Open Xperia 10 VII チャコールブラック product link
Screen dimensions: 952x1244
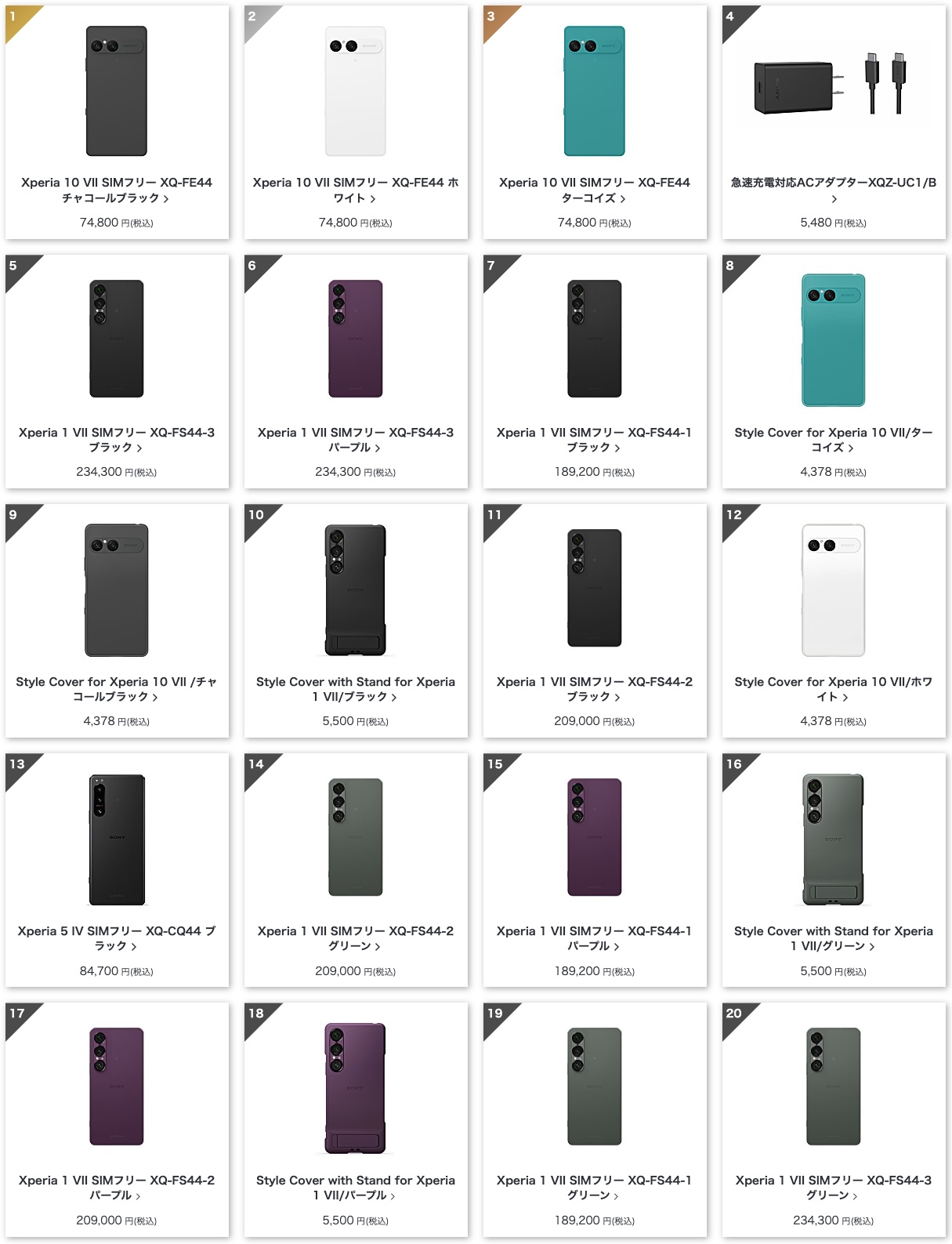pyautogui.click(x=117, y=190)
